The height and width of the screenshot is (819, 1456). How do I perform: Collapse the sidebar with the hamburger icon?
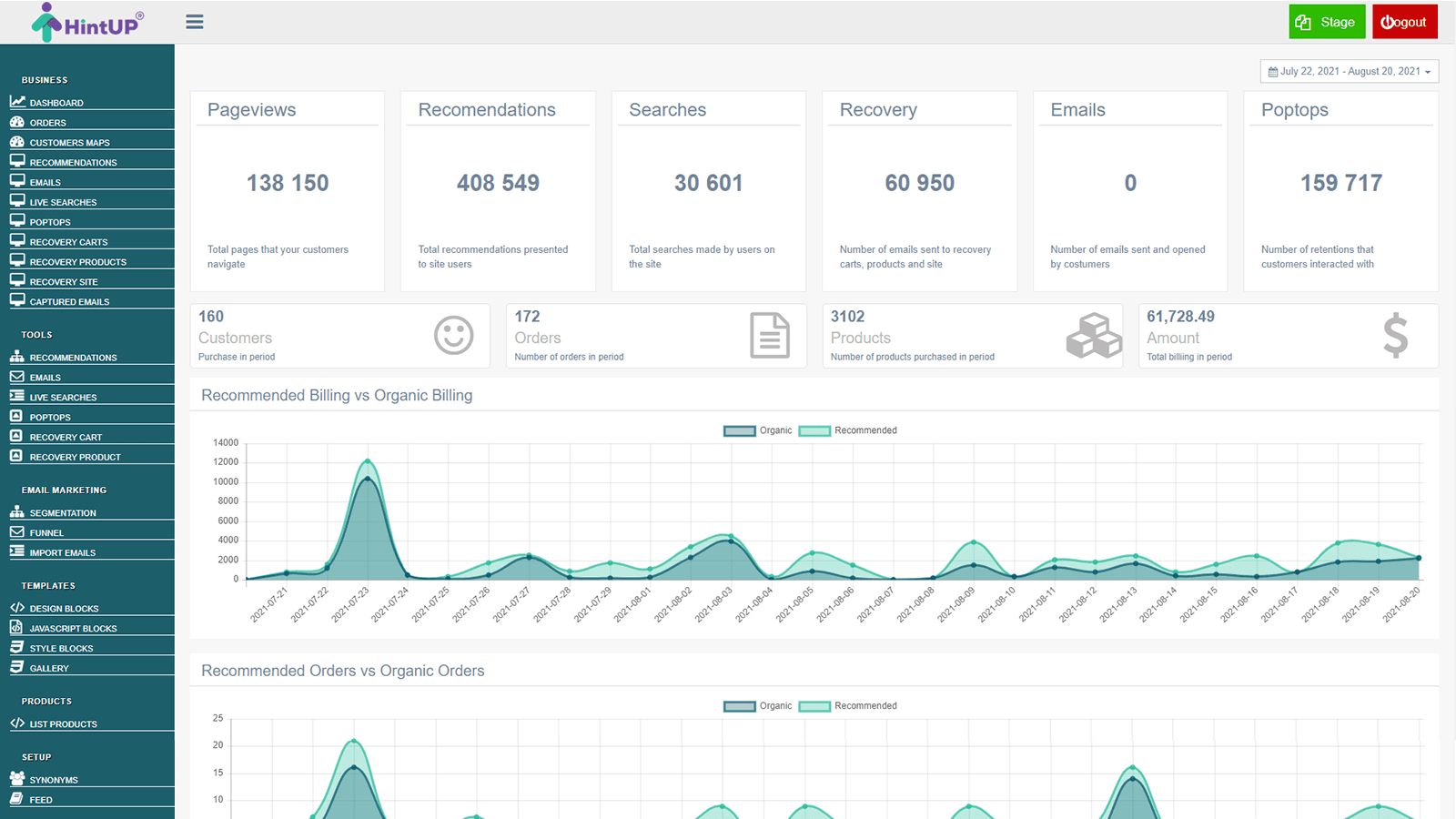tap(194, 22)
